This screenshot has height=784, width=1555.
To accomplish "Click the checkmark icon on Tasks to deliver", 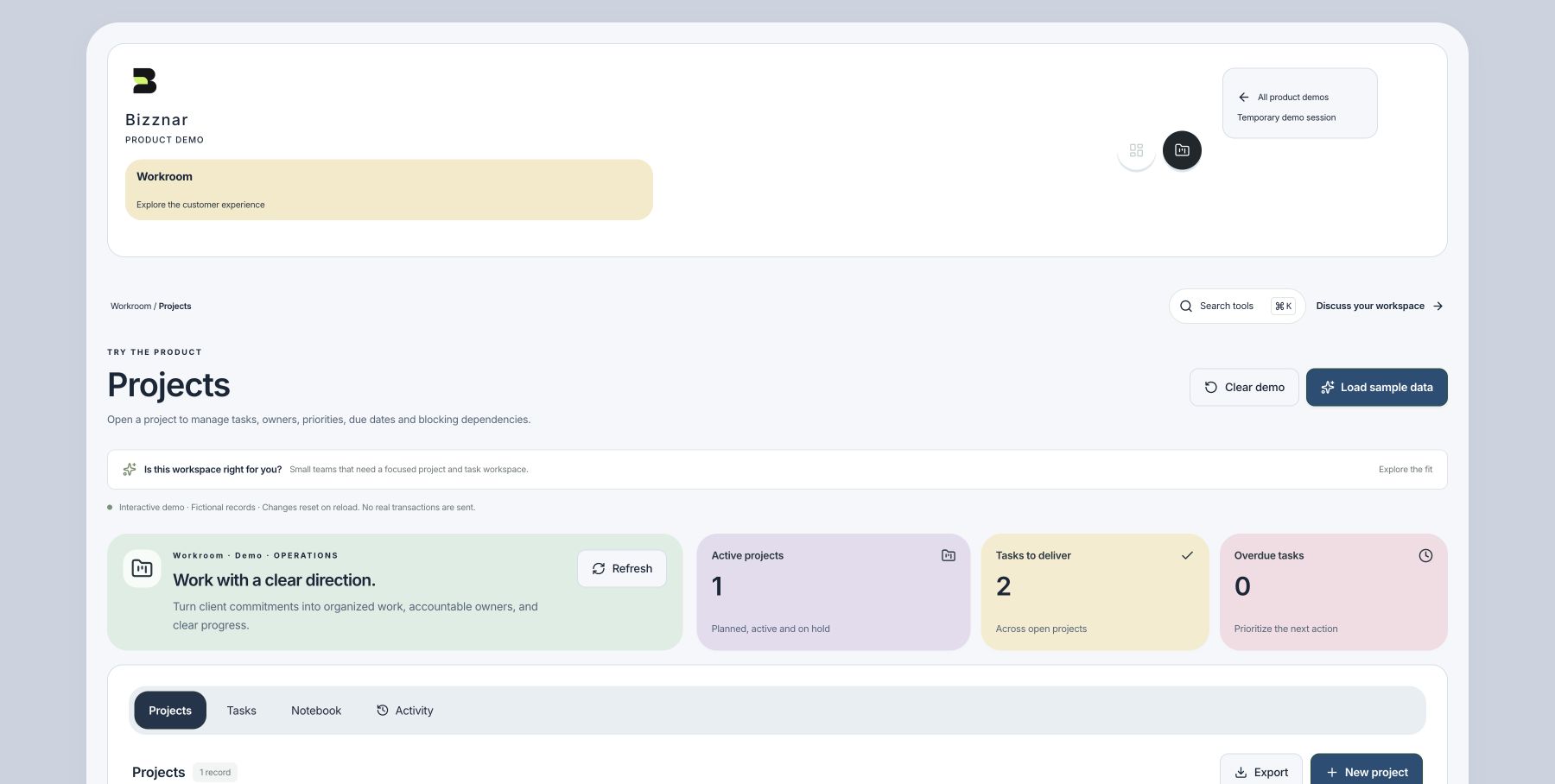I will point(1187,556).
